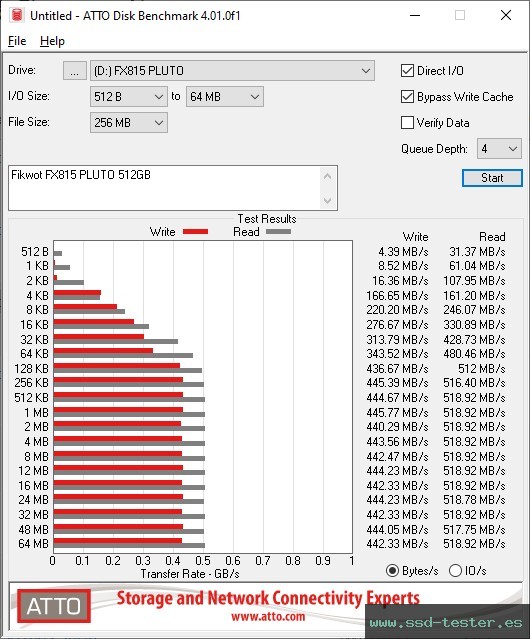Click the 48 MB row label in chart

(33, 529)
